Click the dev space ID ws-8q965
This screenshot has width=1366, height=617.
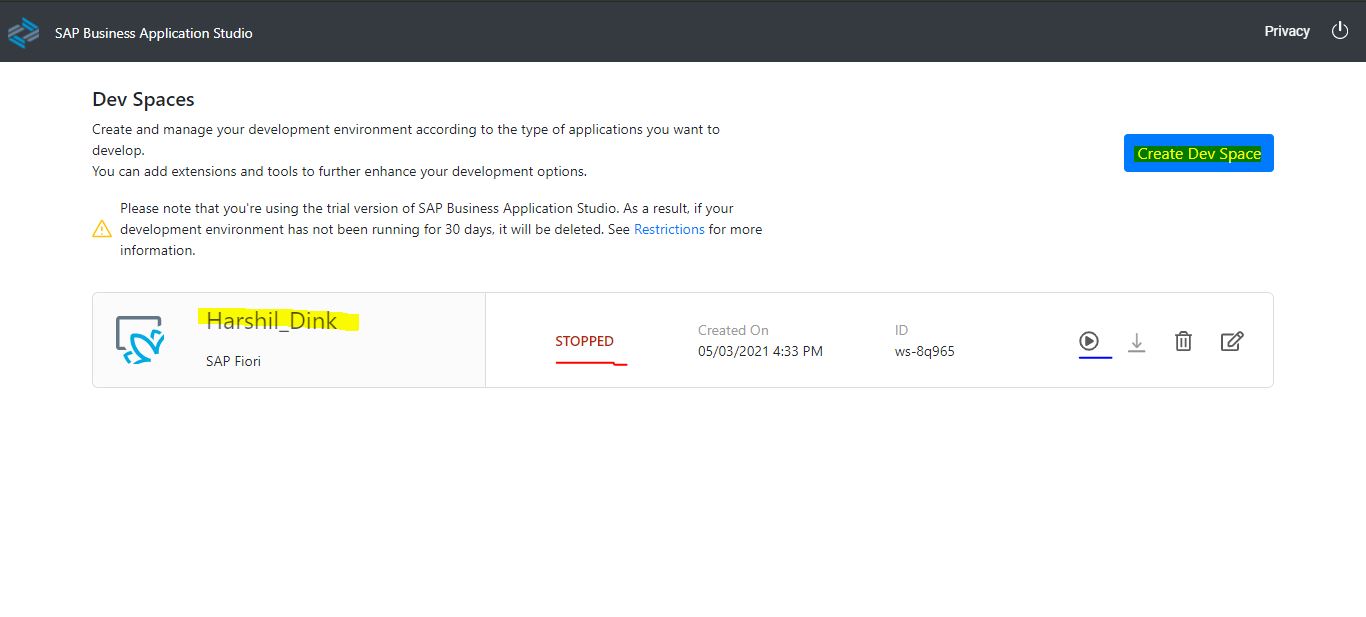(x=924, y=351)
